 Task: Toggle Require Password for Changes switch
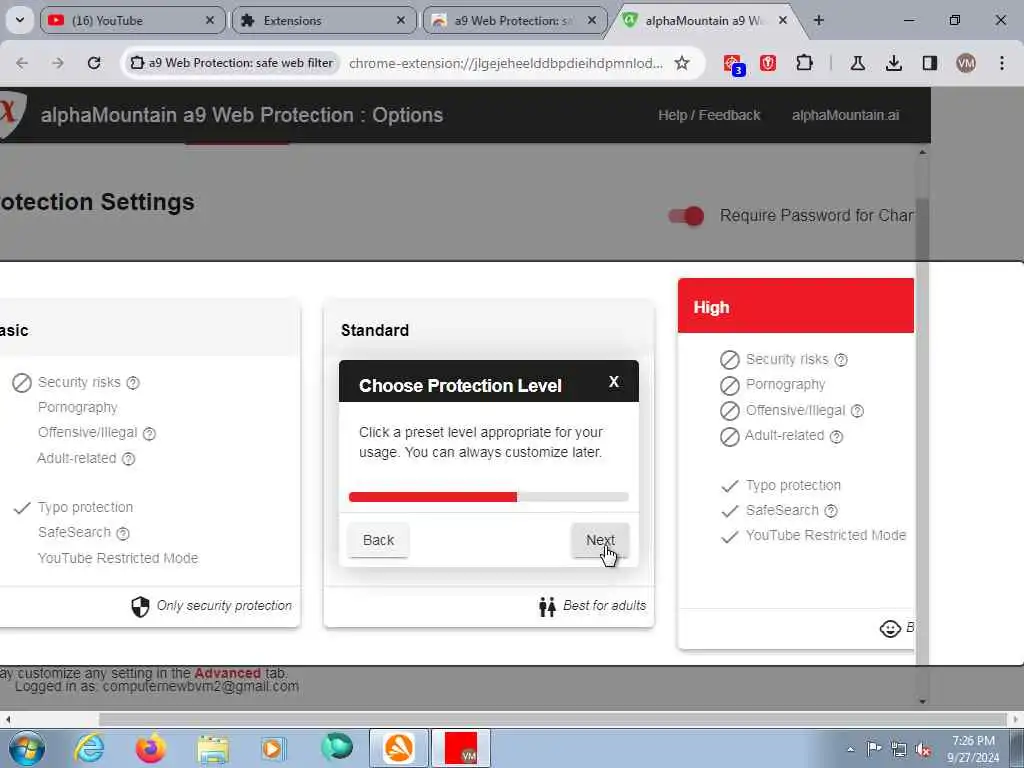pyautogui.click(x=686, y=216)
